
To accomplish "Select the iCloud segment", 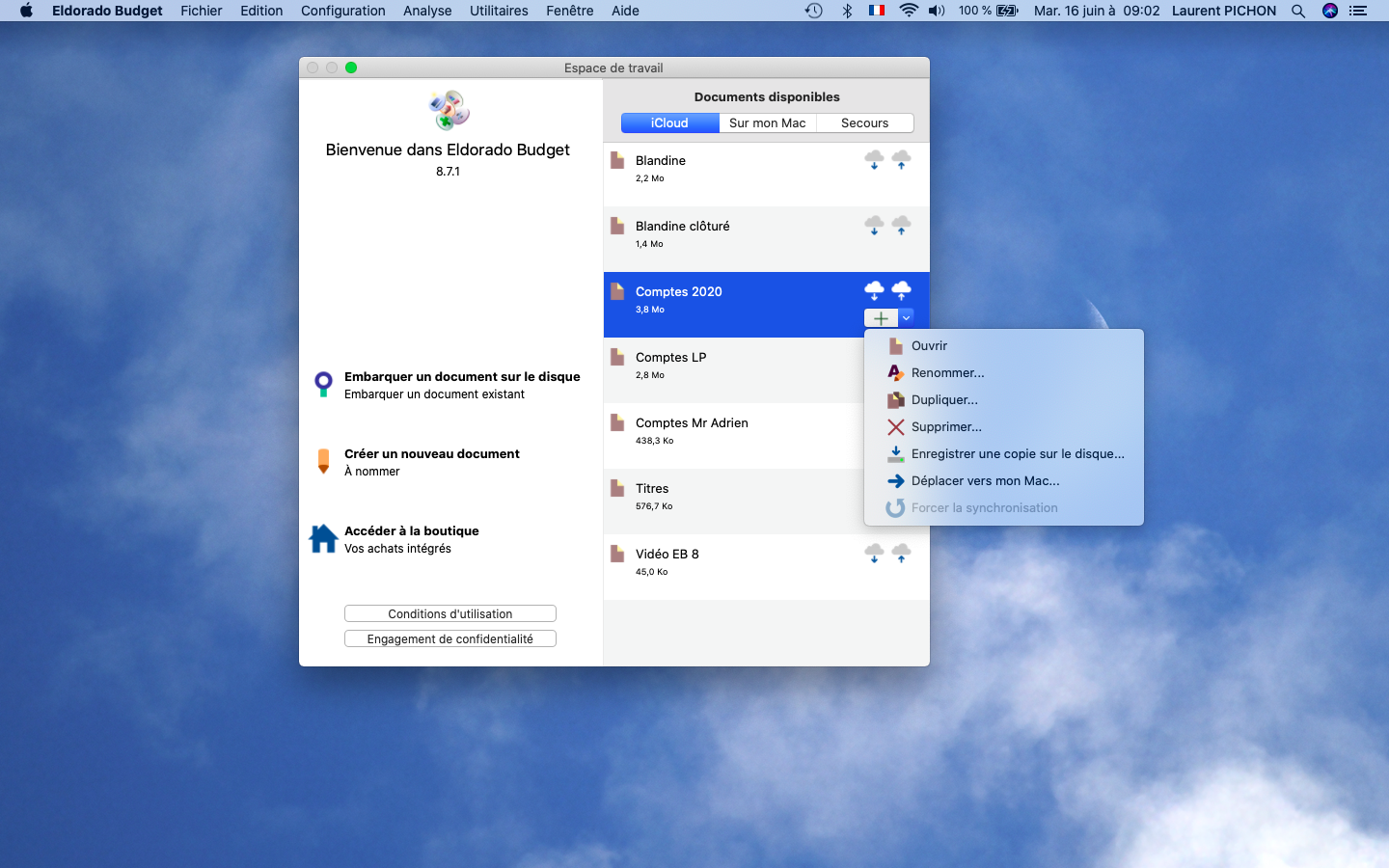I will [x=669, y=122].
